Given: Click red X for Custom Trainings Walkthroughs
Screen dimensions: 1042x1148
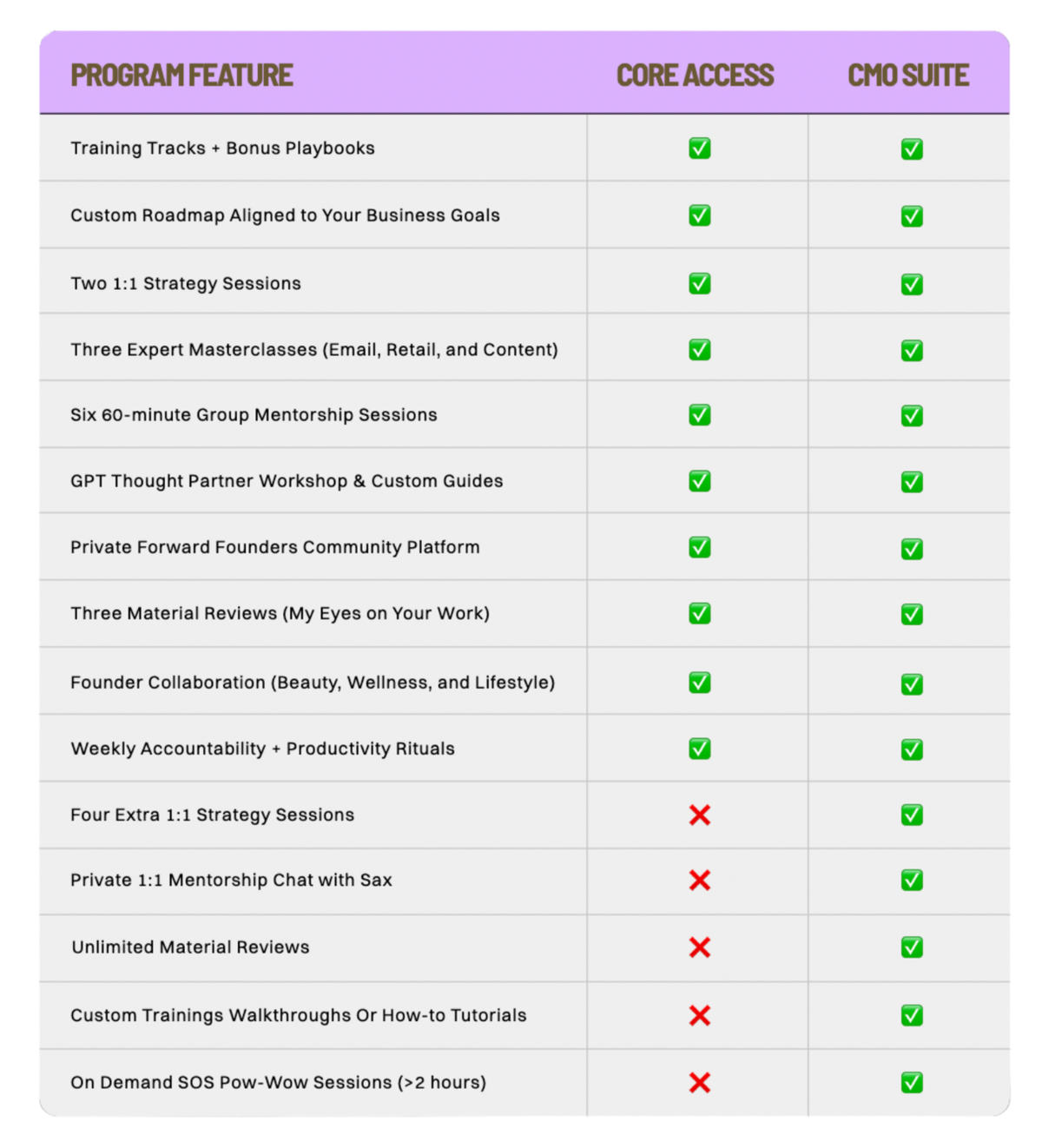Looking at the screenshot, I should (x=699, y=1015).
